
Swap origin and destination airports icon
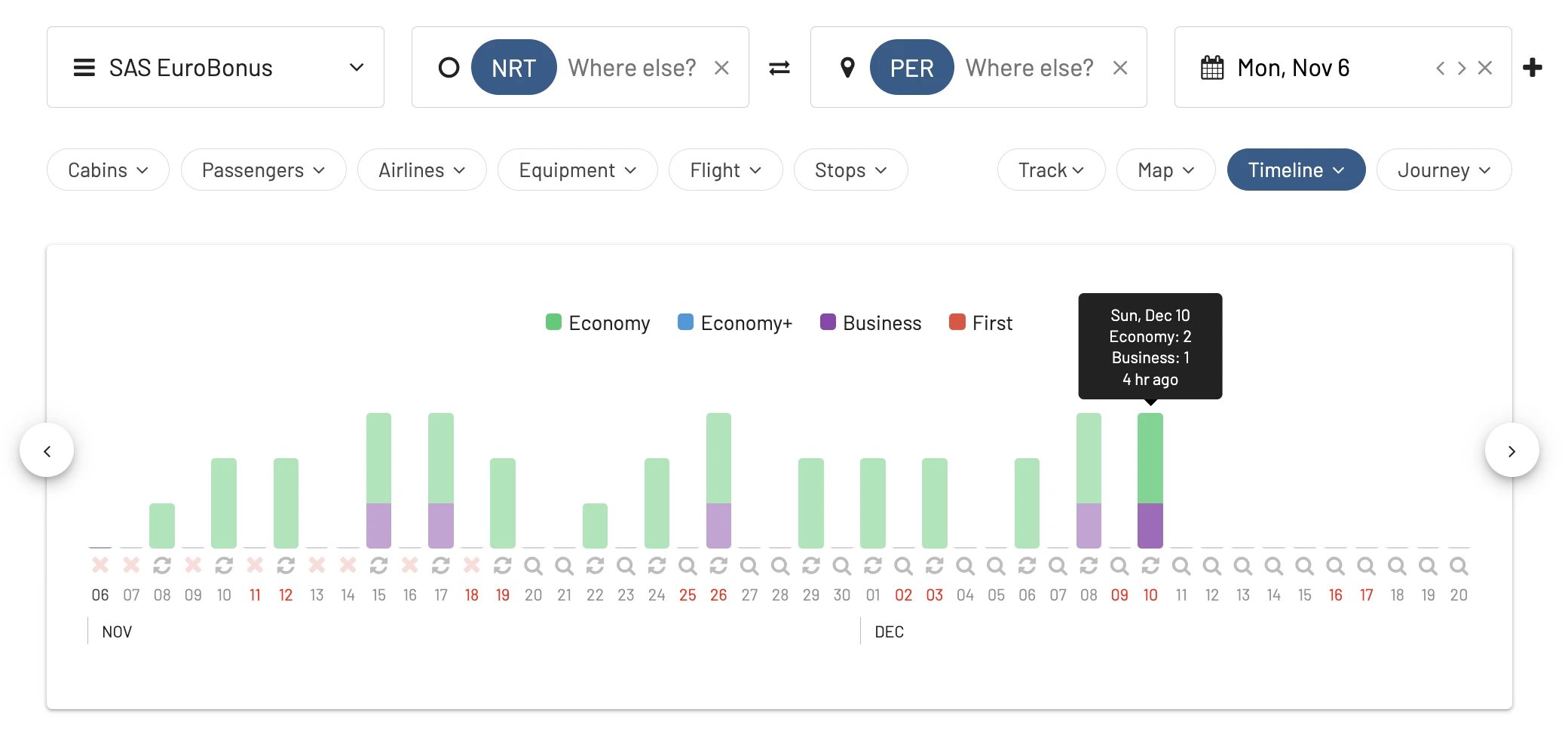pos(779,68)
